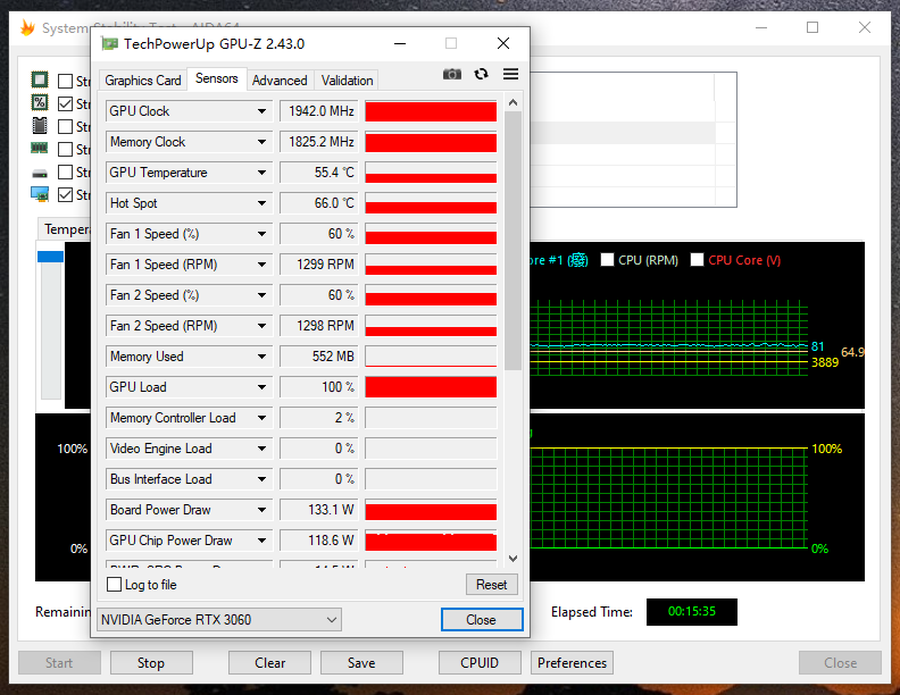This screenshot has width=900, height=695.
Task: Click the GPU Load red sensor graph bar
Action: pos(430,387)
